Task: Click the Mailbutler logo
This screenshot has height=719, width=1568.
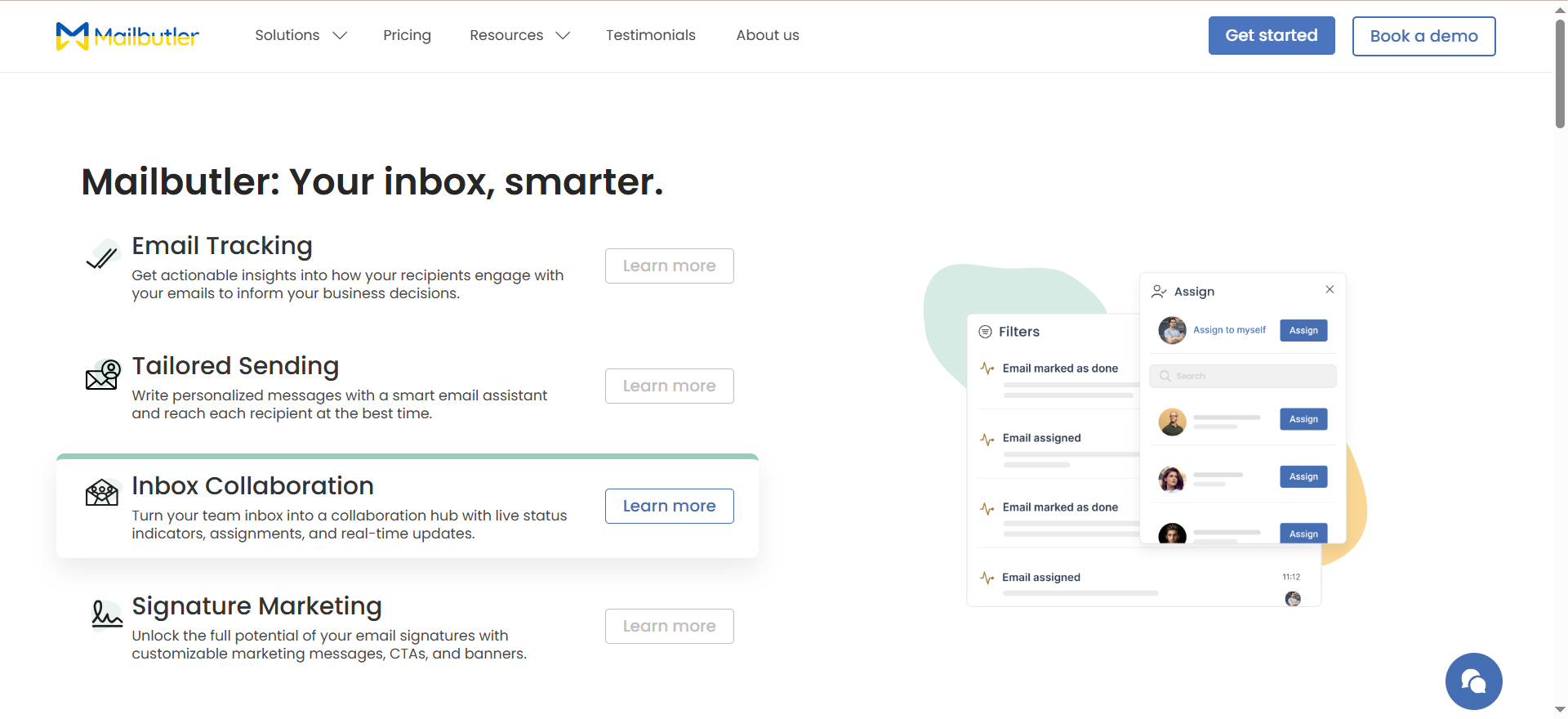Action: click(x=127, y=36)
